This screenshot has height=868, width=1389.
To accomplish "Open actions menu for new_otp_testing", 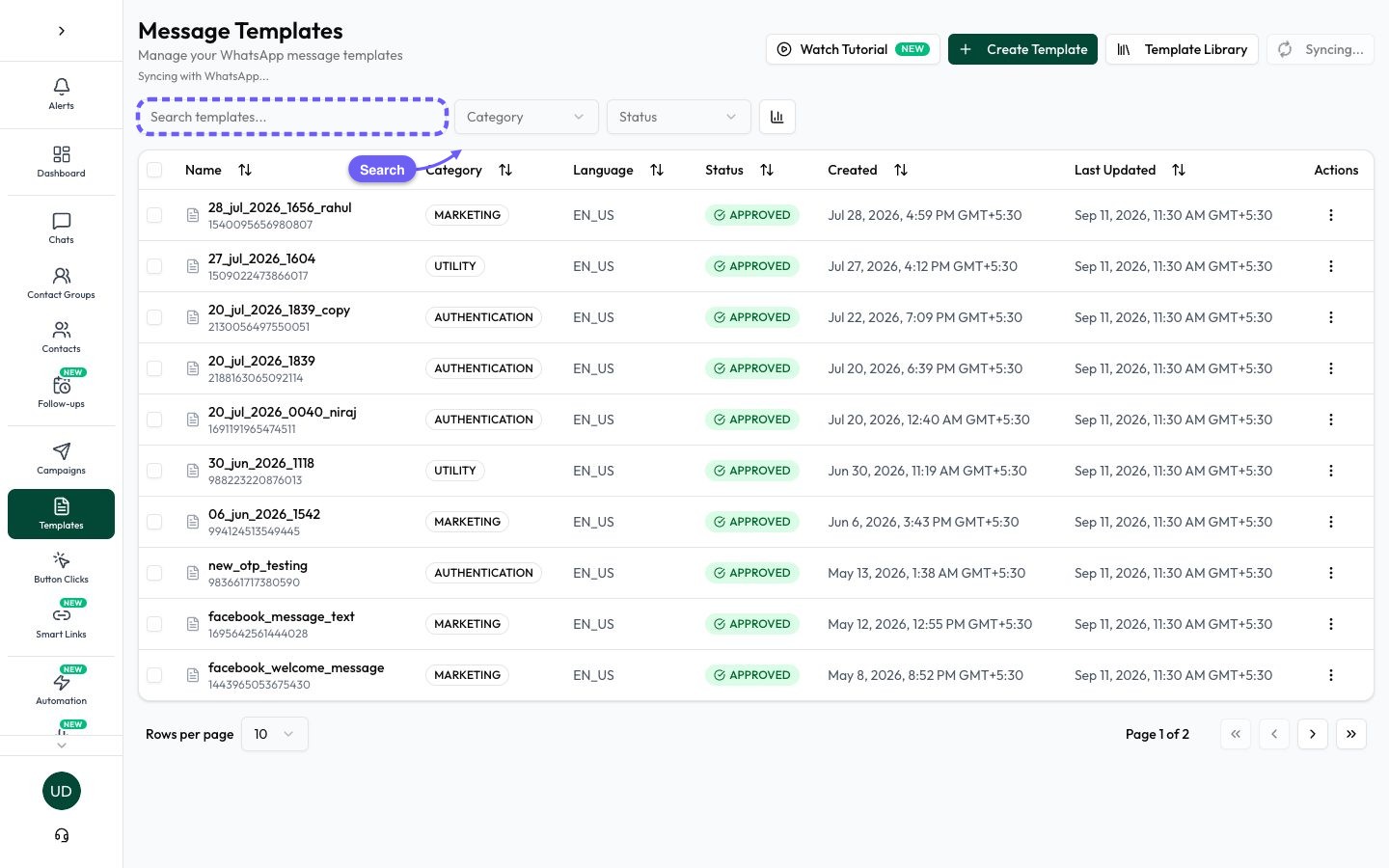I will (1331, 573).
